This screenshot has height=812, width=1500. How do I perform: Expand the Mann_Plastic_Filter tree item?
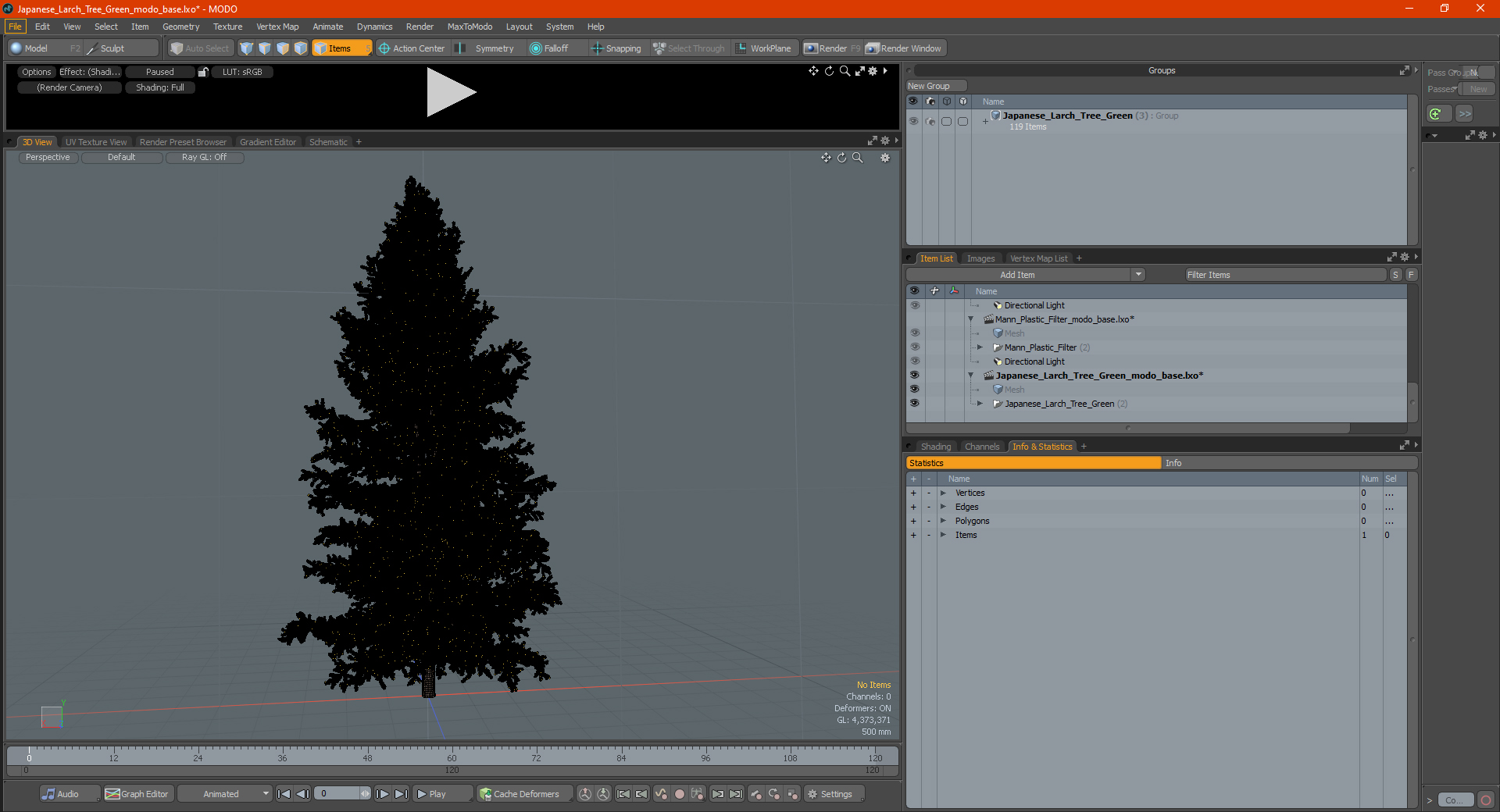(980, 347)
